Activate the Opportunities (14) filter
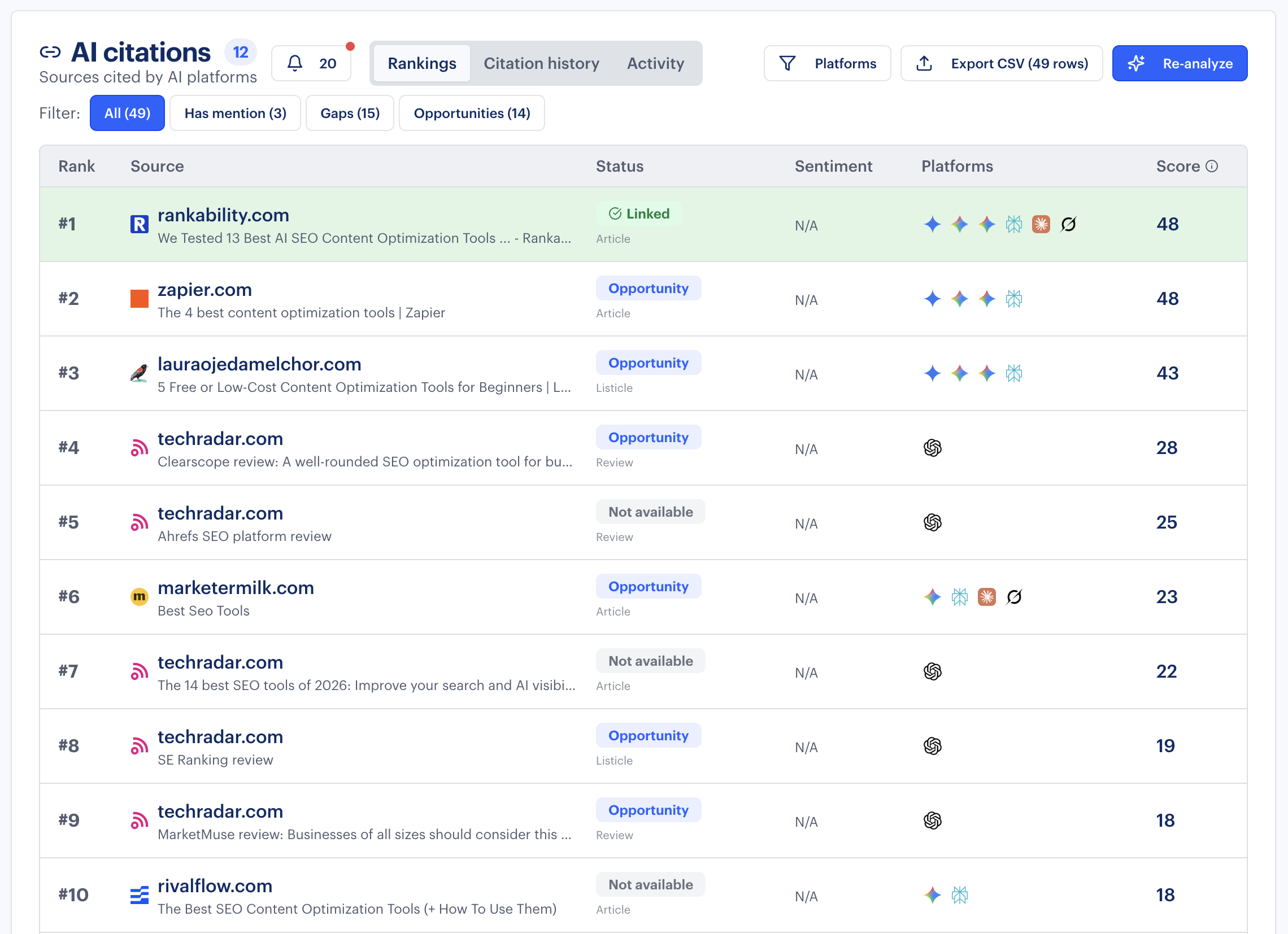The width and height of the screenshot is (1288, 934). point(472,113)
